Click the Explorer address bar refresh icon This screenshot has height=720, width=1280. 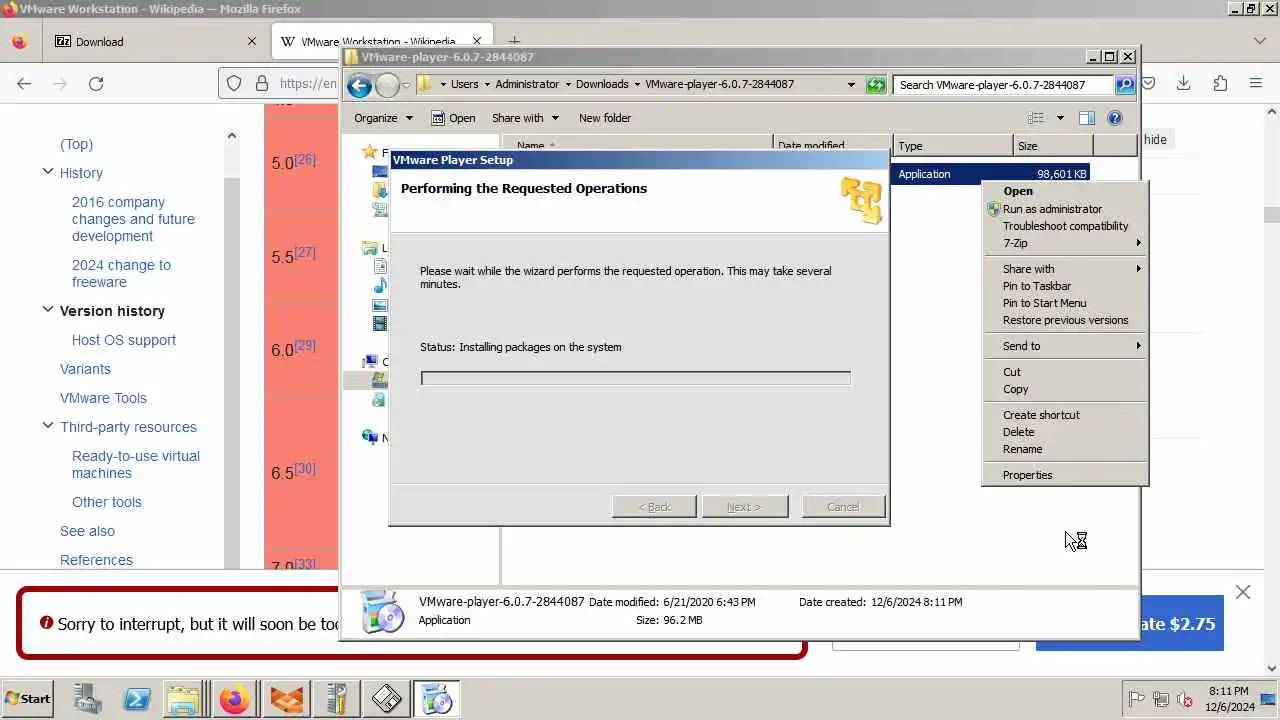pyautogui.click(x=876, y=85)
